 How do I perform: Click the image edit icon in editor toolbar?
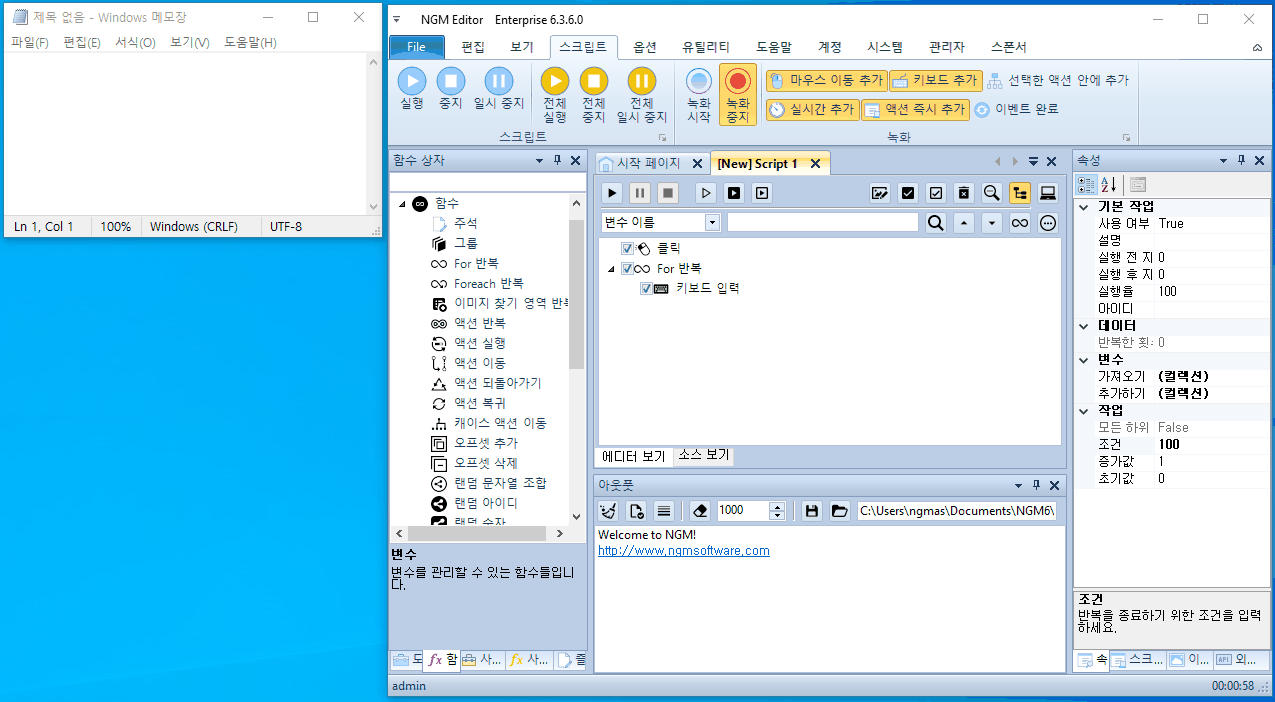point(880,193)
